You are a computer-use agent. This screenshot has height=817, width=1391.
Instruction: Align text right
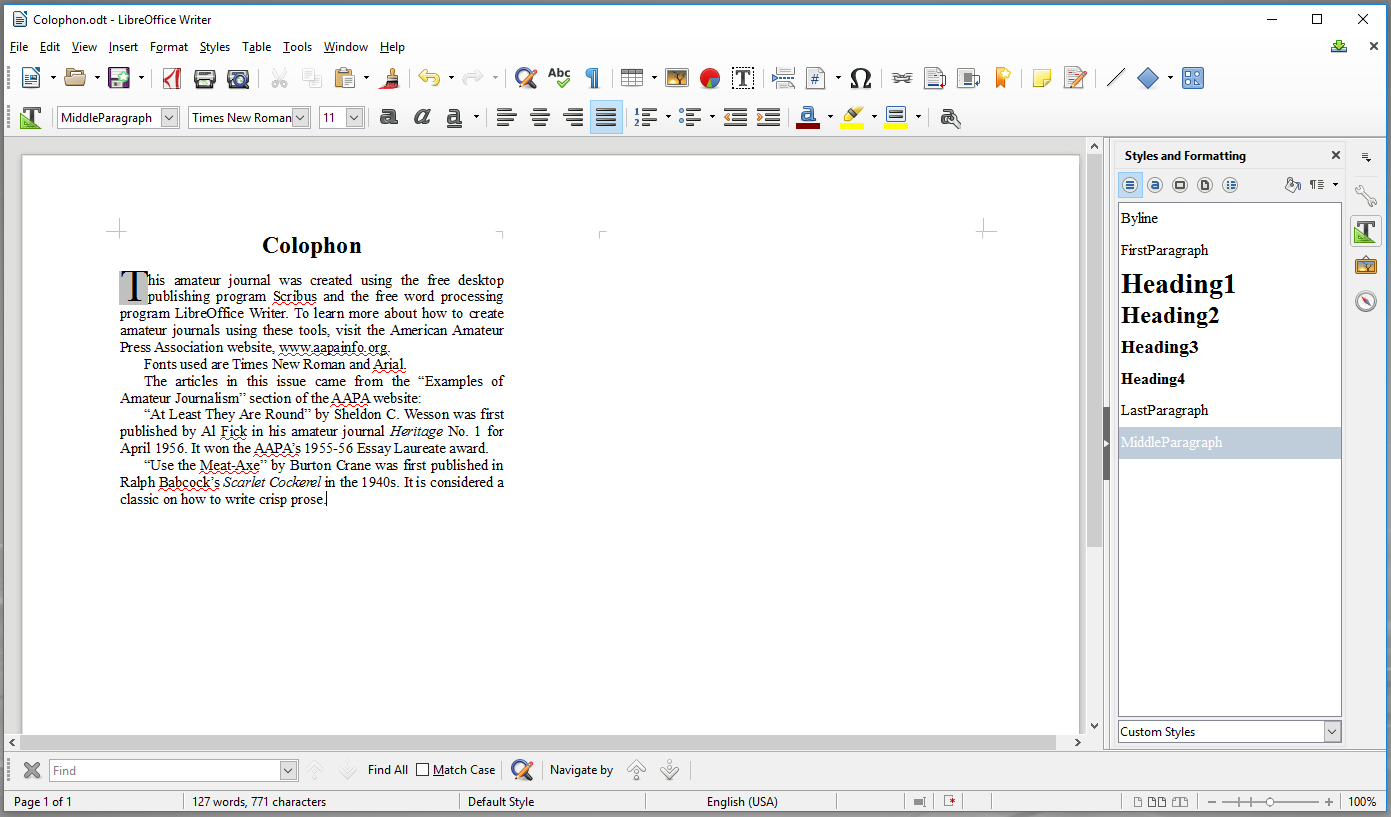pyautogui.click(x=573, y=118)
